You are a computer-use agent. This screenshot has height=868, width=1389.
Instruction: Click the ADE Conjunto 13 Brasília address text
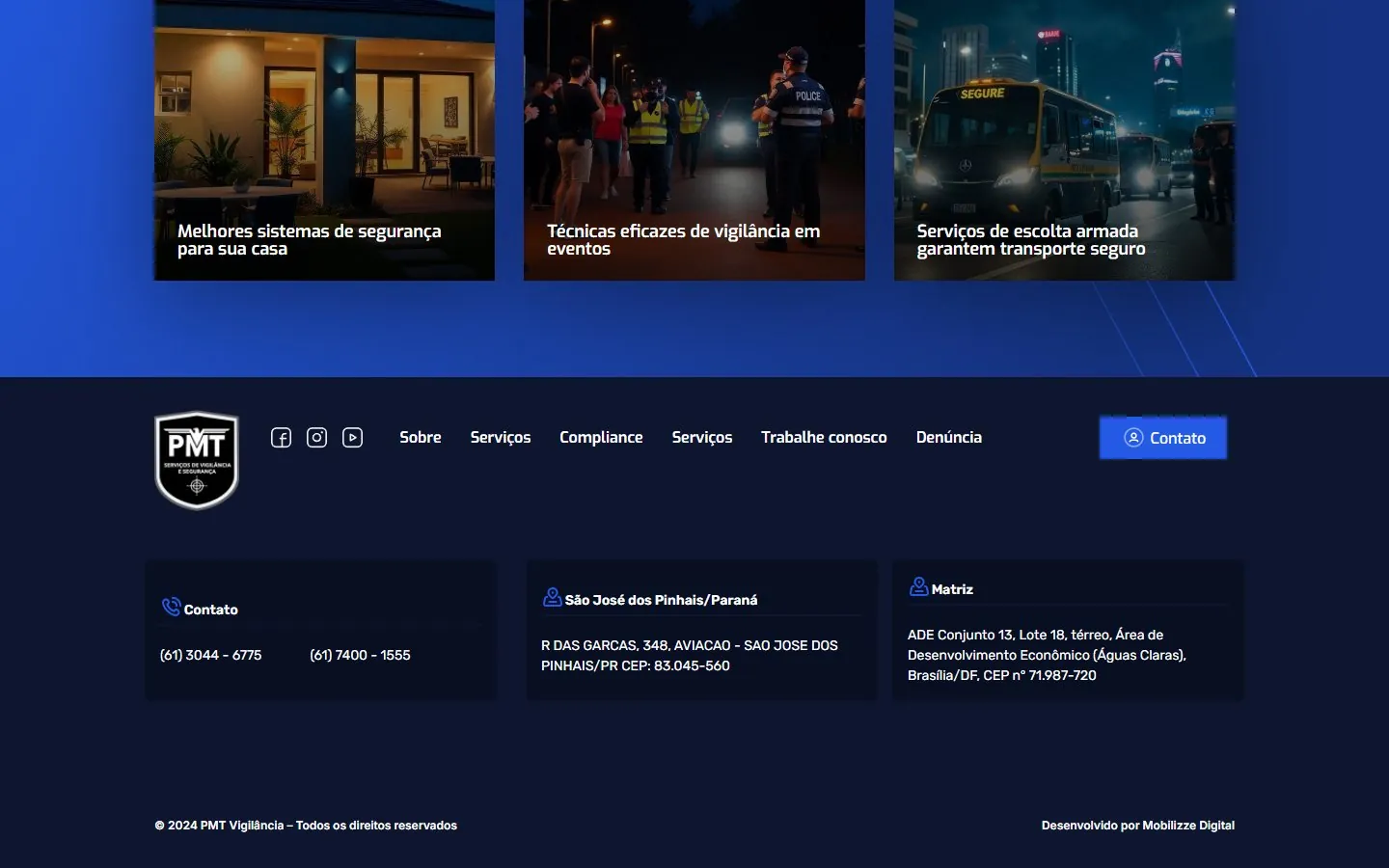point(1047,655)
